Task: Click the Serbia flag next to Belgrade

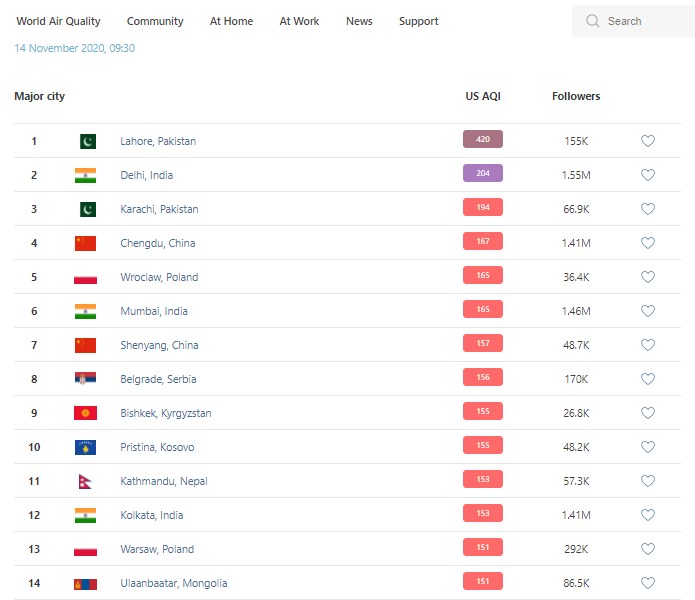Action: [x=86, y=379]
